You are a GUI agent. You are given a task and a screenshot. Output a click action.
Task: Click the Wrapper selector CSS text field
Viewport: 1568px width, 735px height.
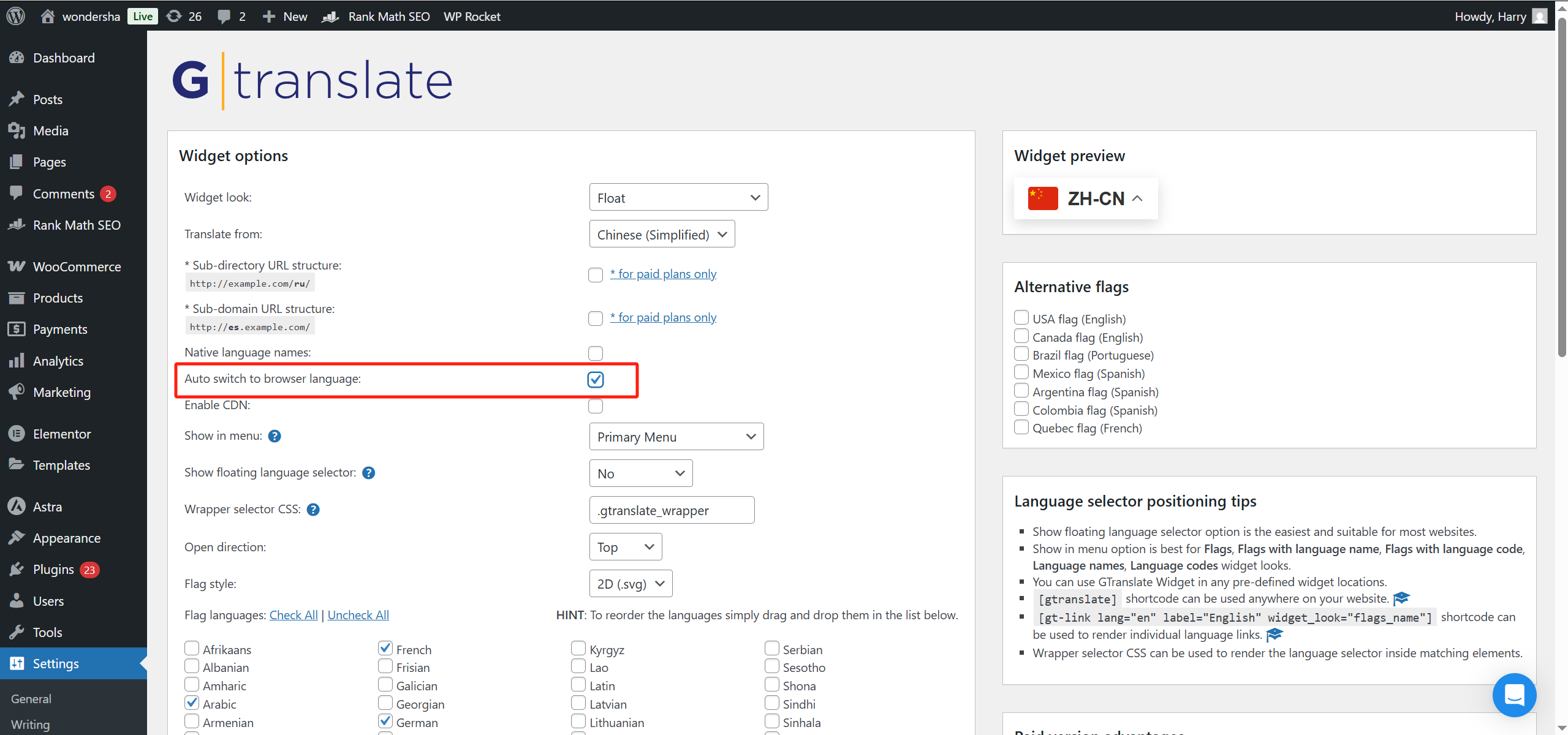672,510
